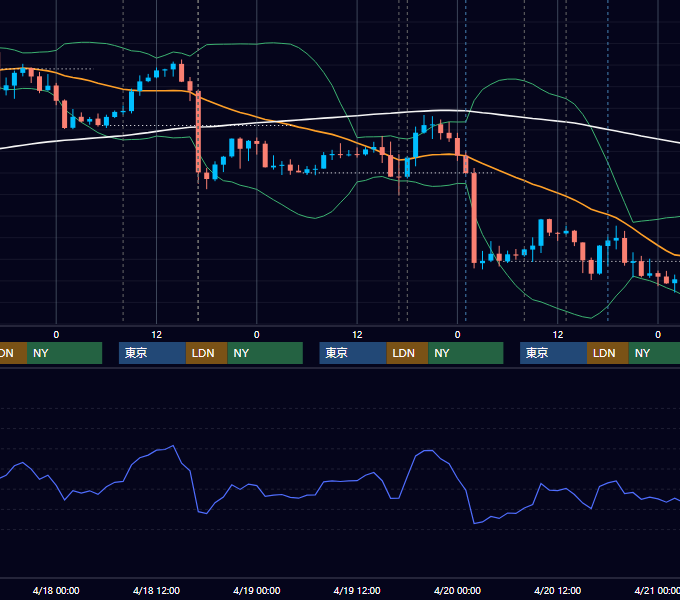
Task: Click hour label 12 above 4/19 12:00
Action: (x=357, y=335)
